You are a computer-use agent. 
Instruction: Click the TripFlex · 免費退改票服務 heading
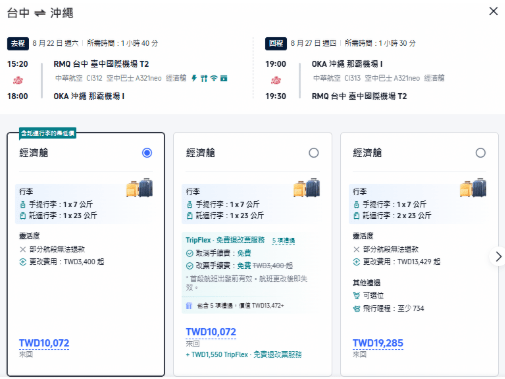tap(225, 240)
